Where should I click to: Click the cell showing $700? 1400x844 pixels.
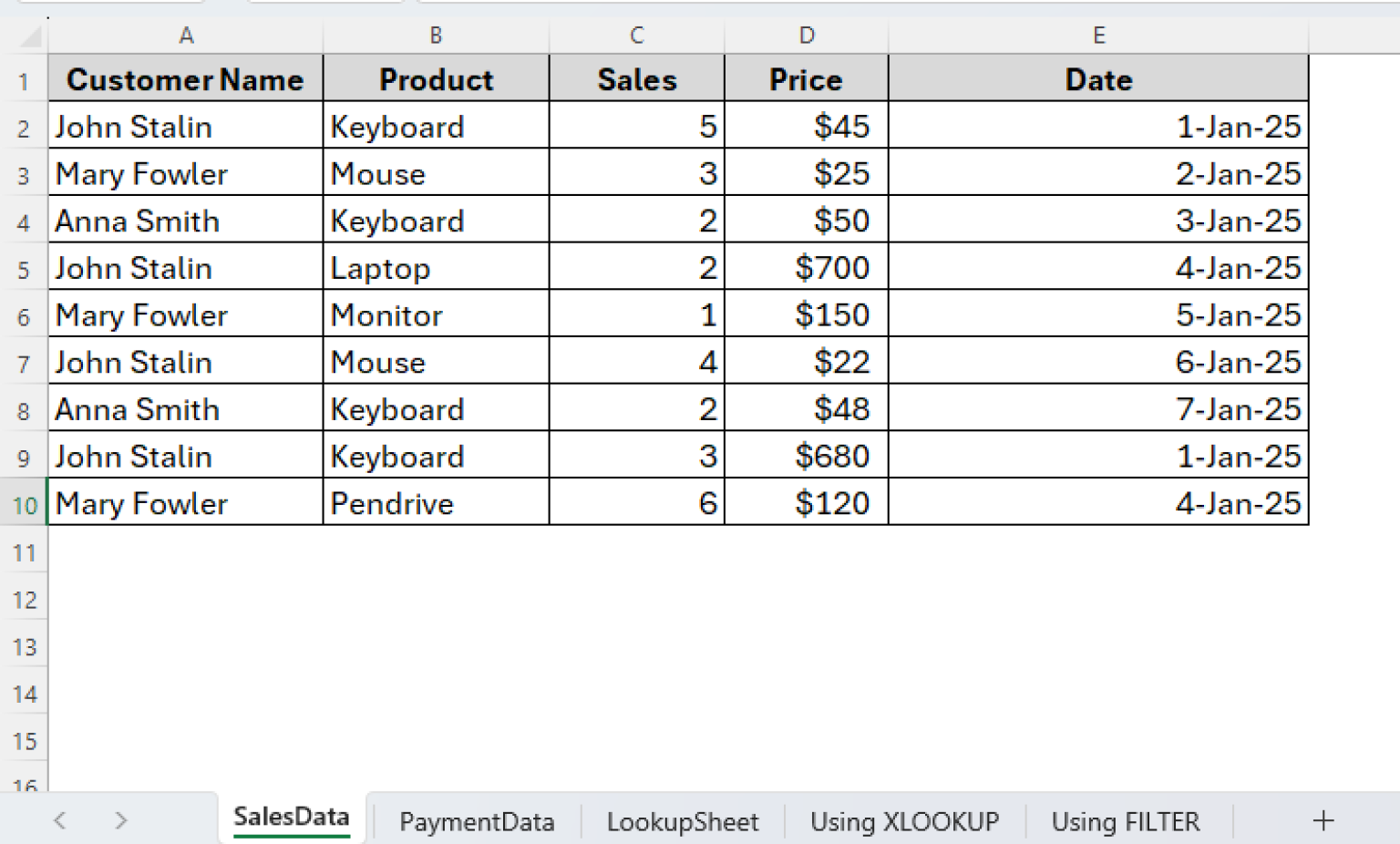(x=806, y=267)
